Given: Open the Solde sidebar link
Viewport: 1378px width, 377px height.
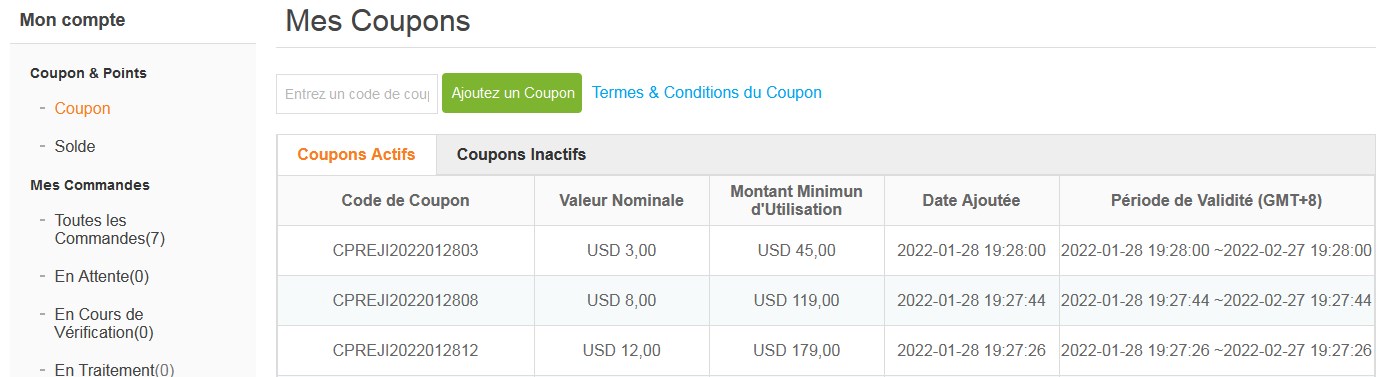Looking at the screenshot, I should 75,146.
